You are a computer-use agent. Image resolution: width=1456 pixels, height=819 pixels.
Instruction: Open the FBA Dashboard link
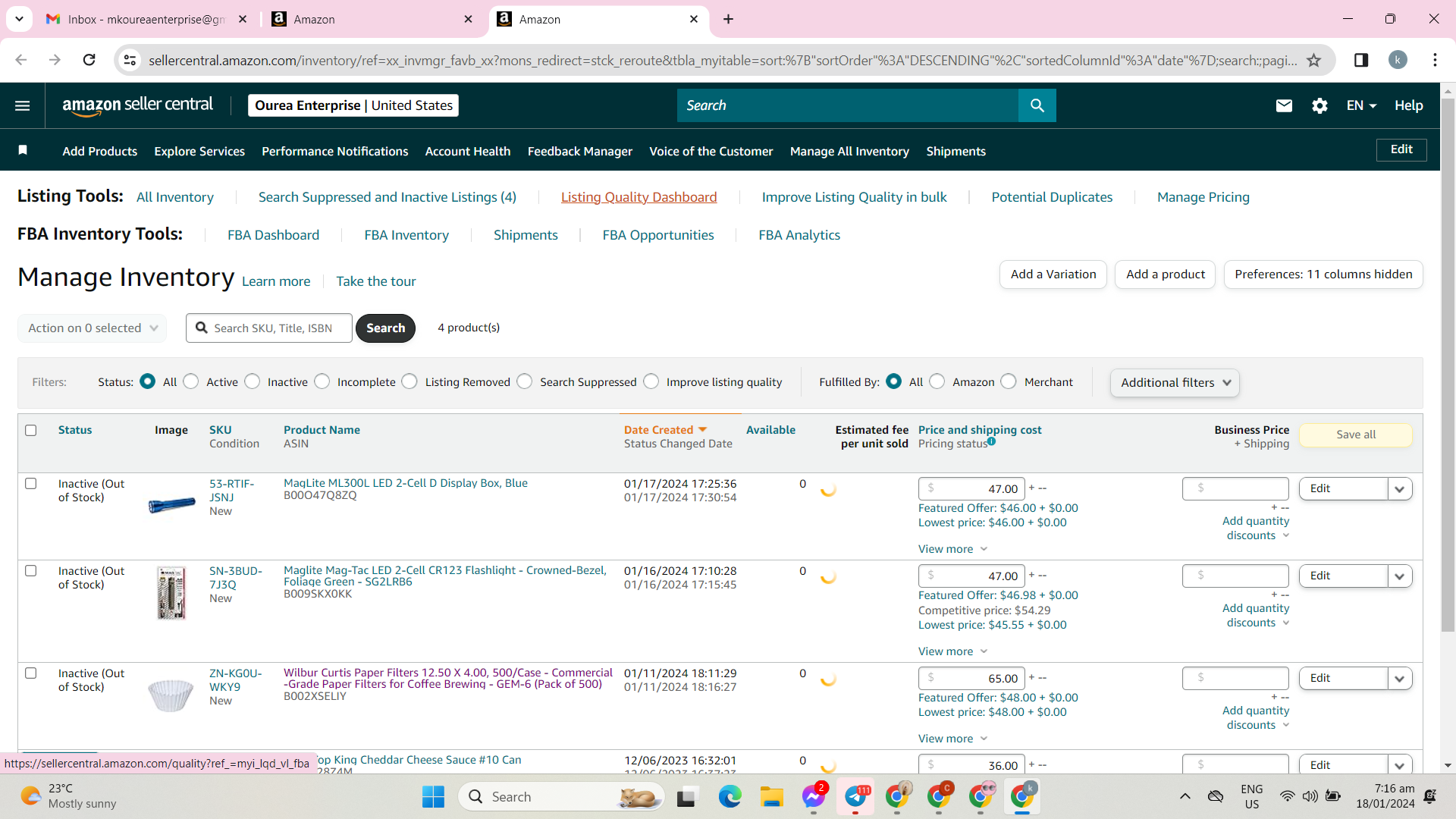(273, 235)
